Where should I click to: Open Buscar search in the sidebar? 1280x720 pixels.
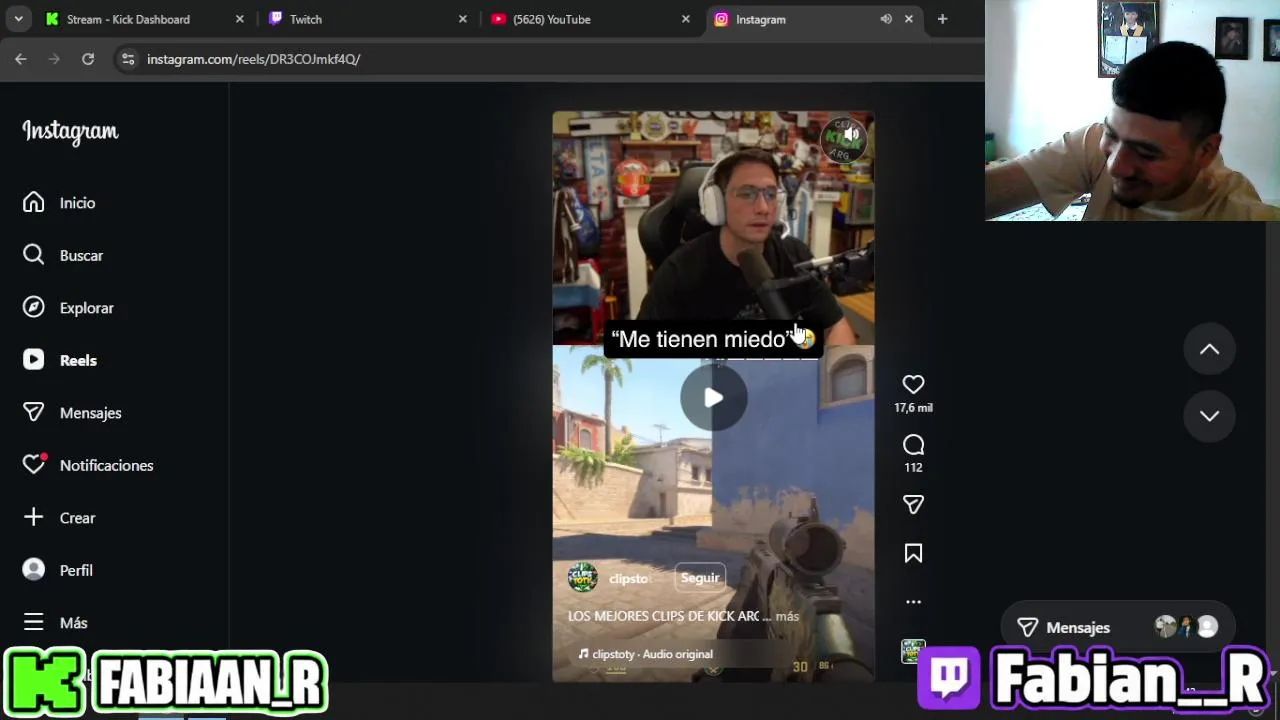[x=33, y=255]
